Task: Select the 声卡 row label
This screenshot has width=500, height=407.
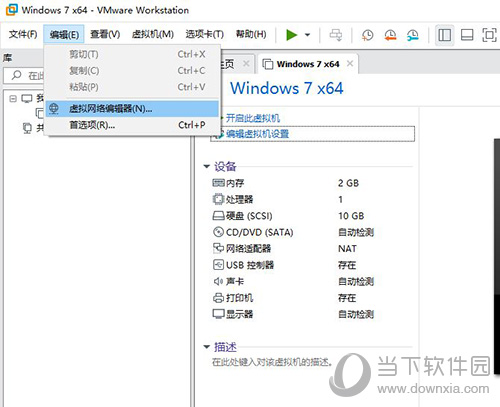Action: [235, 282]
